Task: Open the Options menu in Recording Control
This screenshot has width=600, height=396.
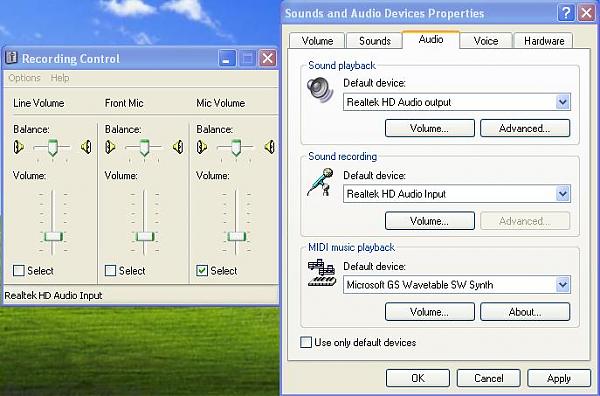Action: (x=24, y=78)
